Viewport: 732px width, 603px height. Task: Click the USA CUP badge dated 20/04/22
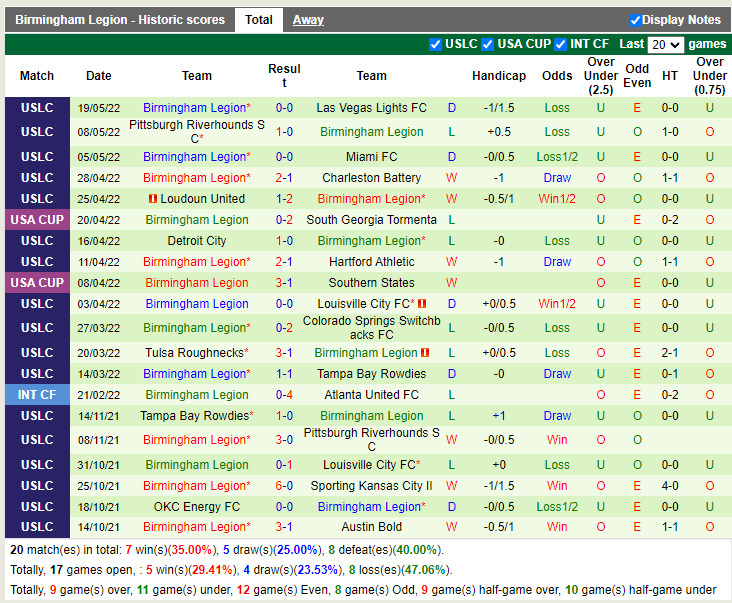pyautogui.click(x=37, y=220)
